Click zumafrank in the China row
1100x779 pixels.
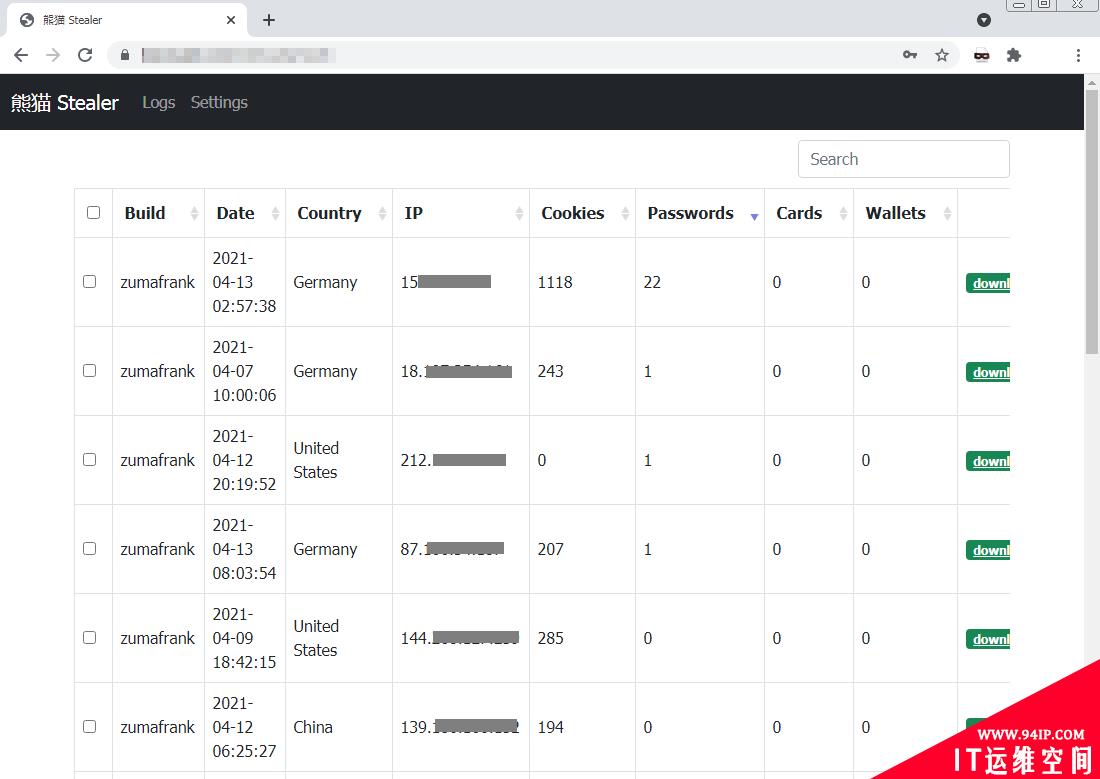[157, 727]
